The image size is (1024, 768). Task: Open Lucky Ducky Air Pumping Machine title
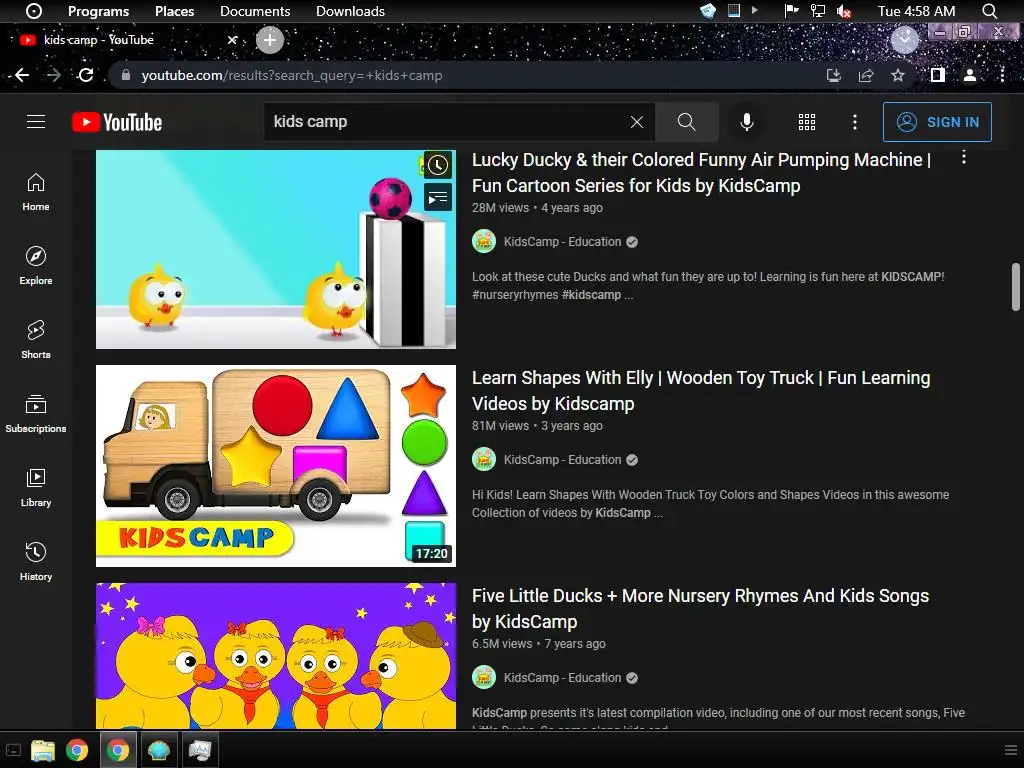point(701,172)
